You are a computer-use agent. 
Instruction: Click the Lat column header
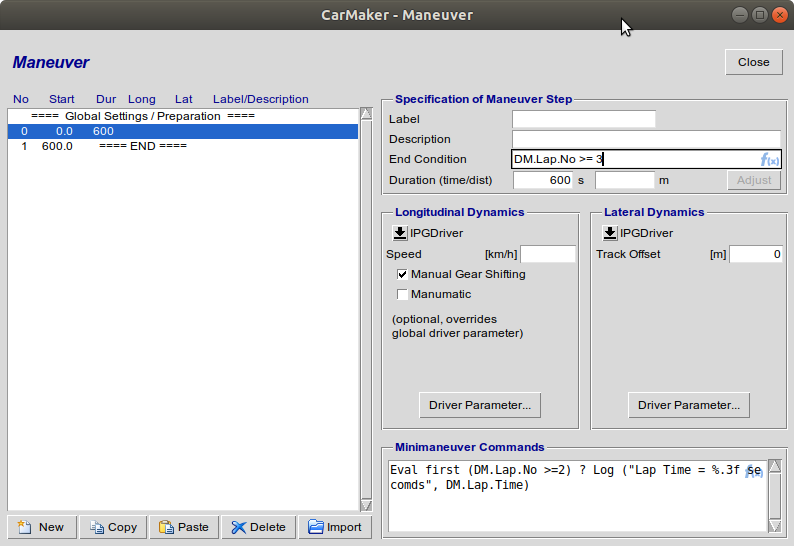click(183, 99)
